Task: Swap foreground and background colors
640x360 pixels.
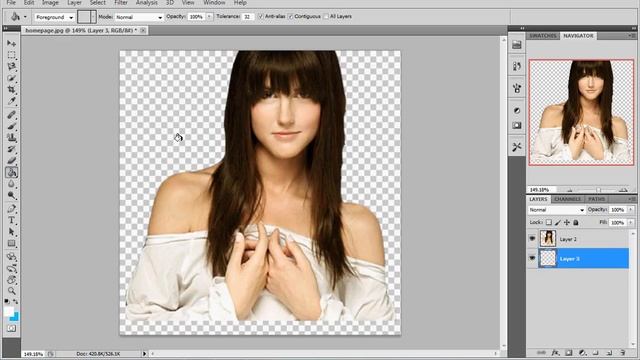Action: (x=16, y=302)
